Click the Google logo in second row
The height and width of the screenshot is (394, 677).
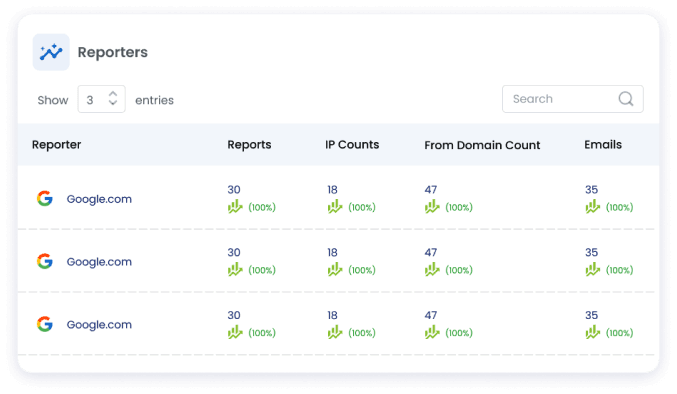(x=44, y=261)
